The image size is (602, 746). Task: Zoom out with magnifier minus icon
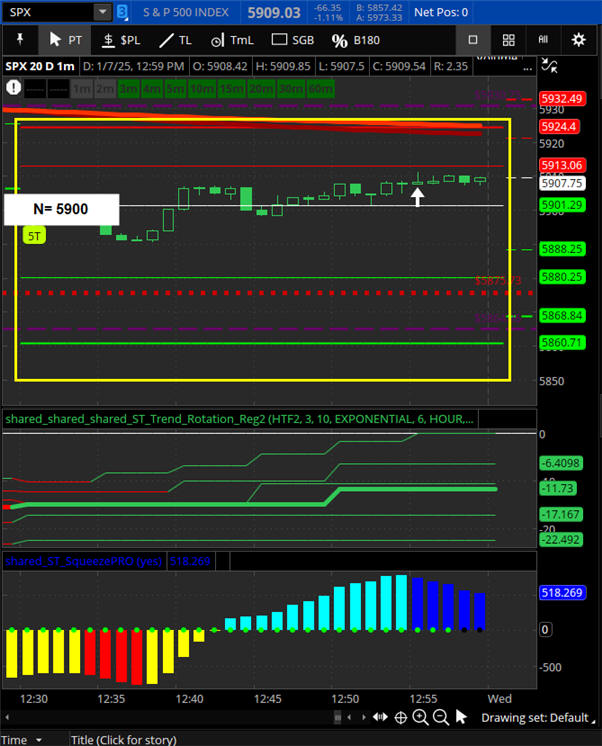tap(441, 717)
